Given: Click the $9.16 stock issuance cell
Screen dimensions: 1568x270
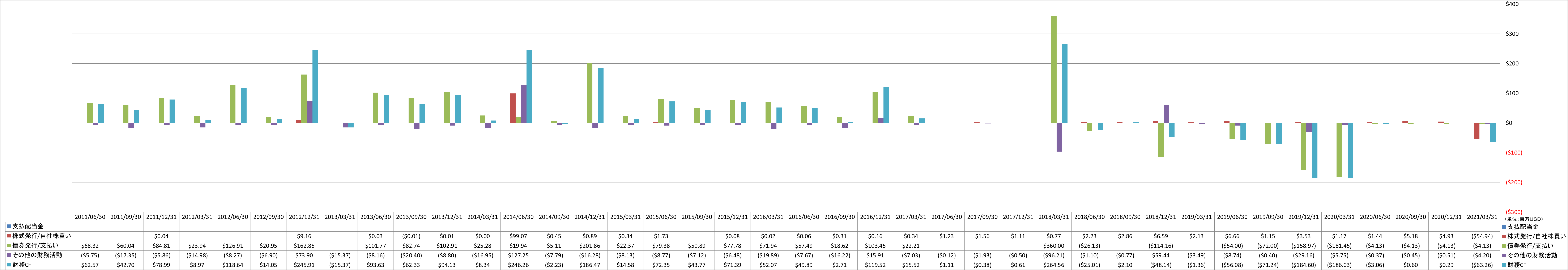Looking at the screenshot, I should point(304,236).
